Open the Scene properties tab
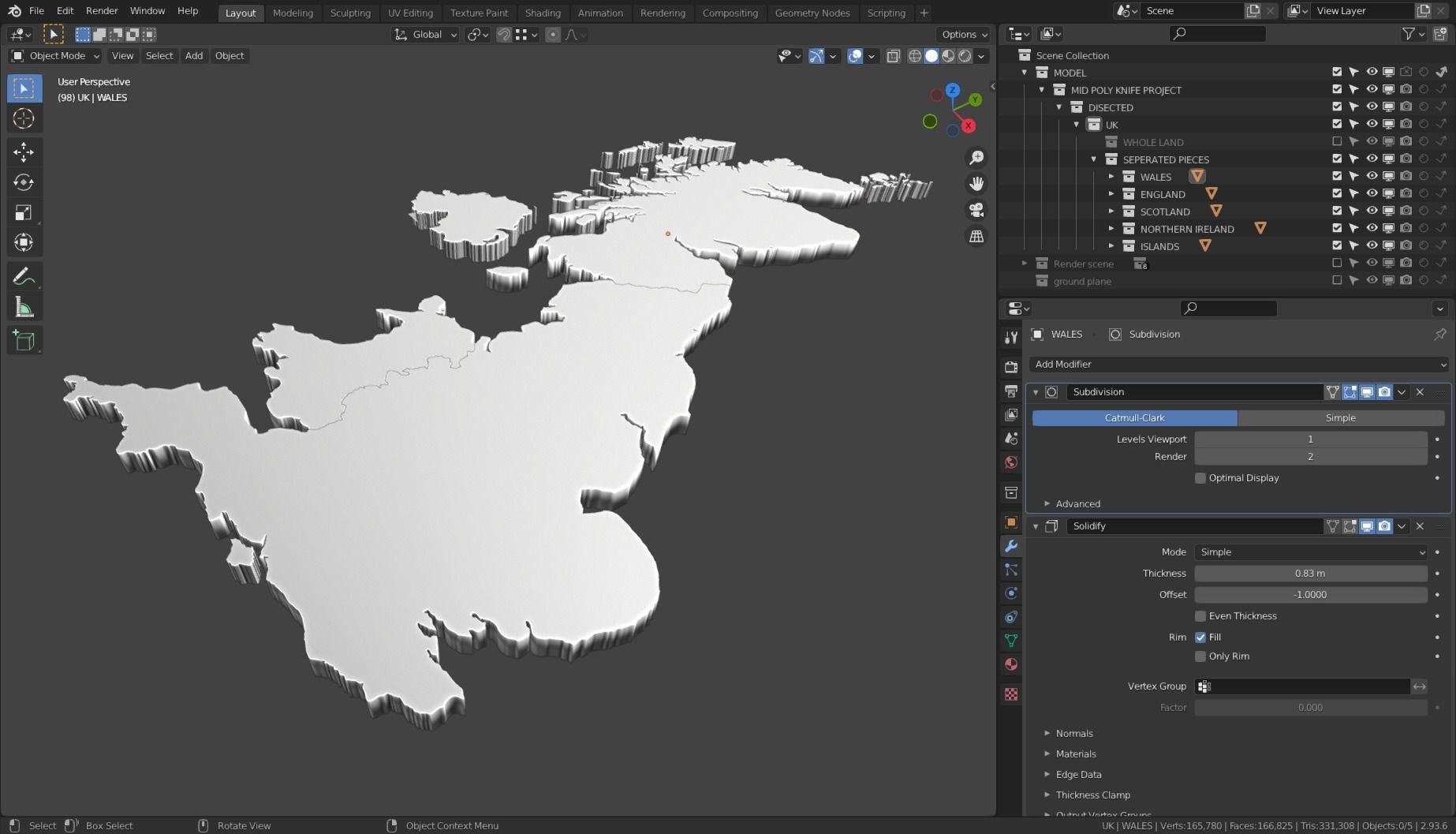This screenshot has height=834, width=1456. [x=1011, y=438]
